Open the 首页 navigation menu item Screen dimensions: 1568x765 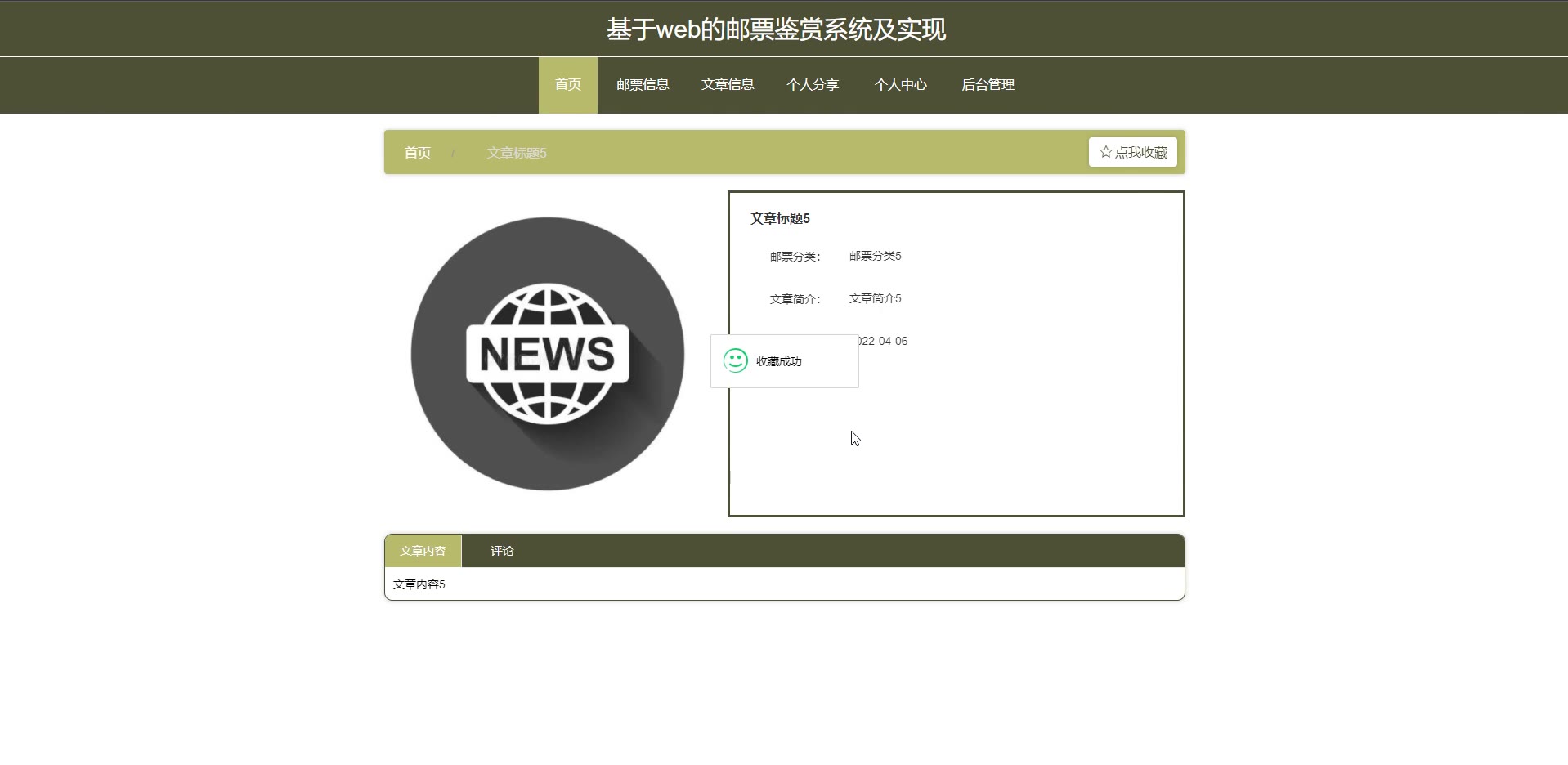[568, 85]
